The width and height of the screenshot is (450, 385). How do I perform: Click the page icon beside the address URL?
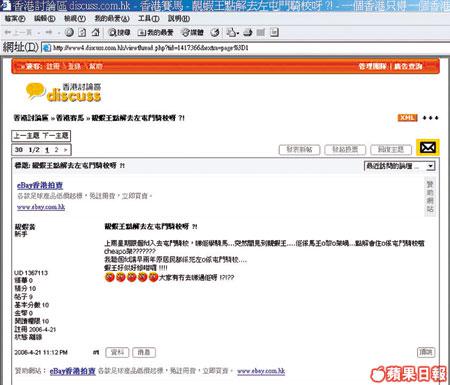(x=46, y=48)
